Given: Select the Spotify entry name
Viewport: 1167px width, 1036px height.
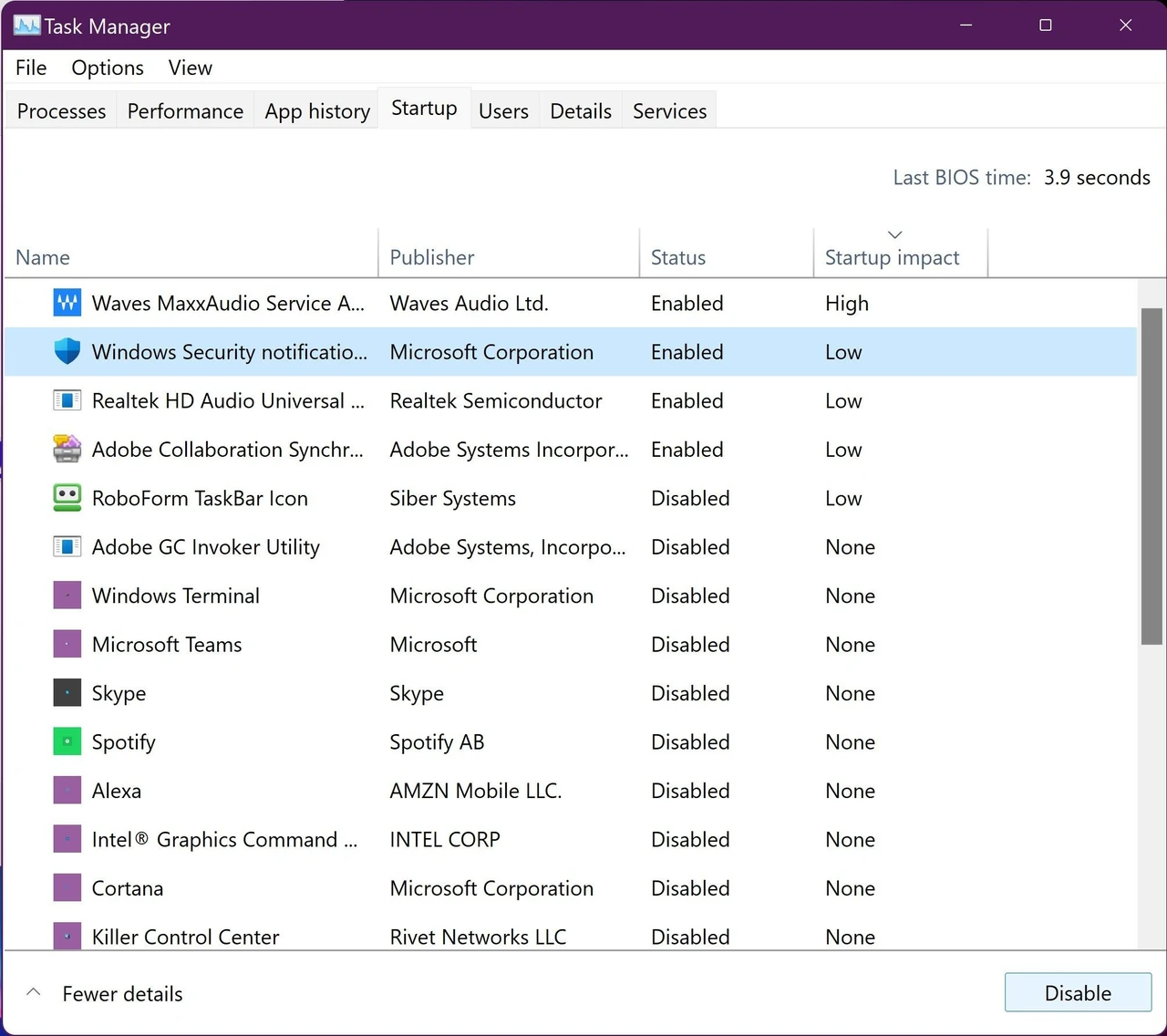Looking at the screenshot, I should click(123, 742).
